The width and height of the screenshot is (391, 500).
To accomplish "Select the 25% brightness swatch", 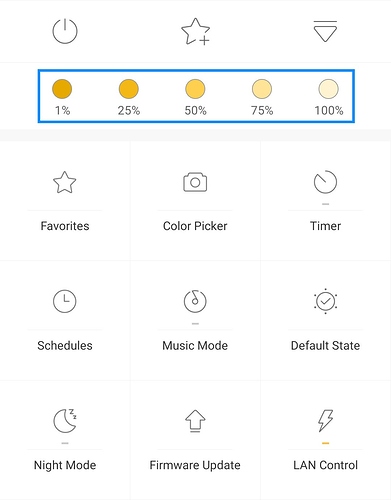I will pyautogui.click(x=129, y=89).
